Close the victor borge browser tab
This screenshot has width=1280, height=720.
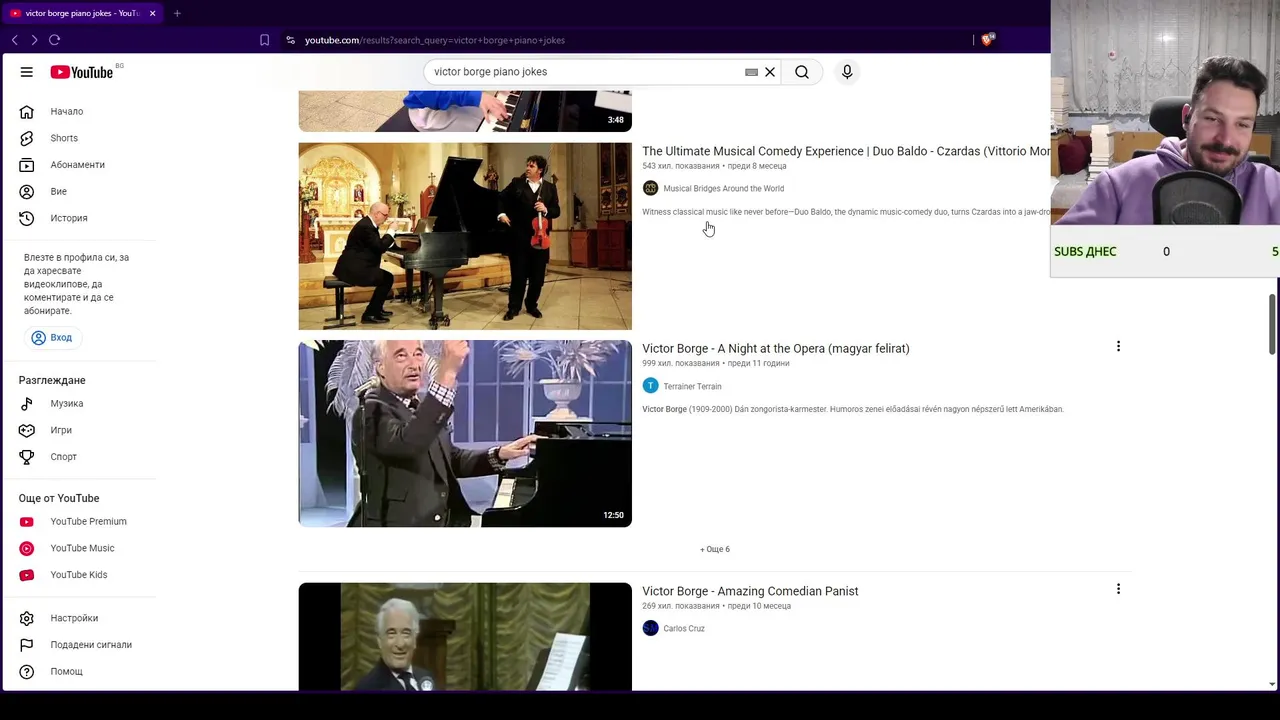tap(152, 13)
